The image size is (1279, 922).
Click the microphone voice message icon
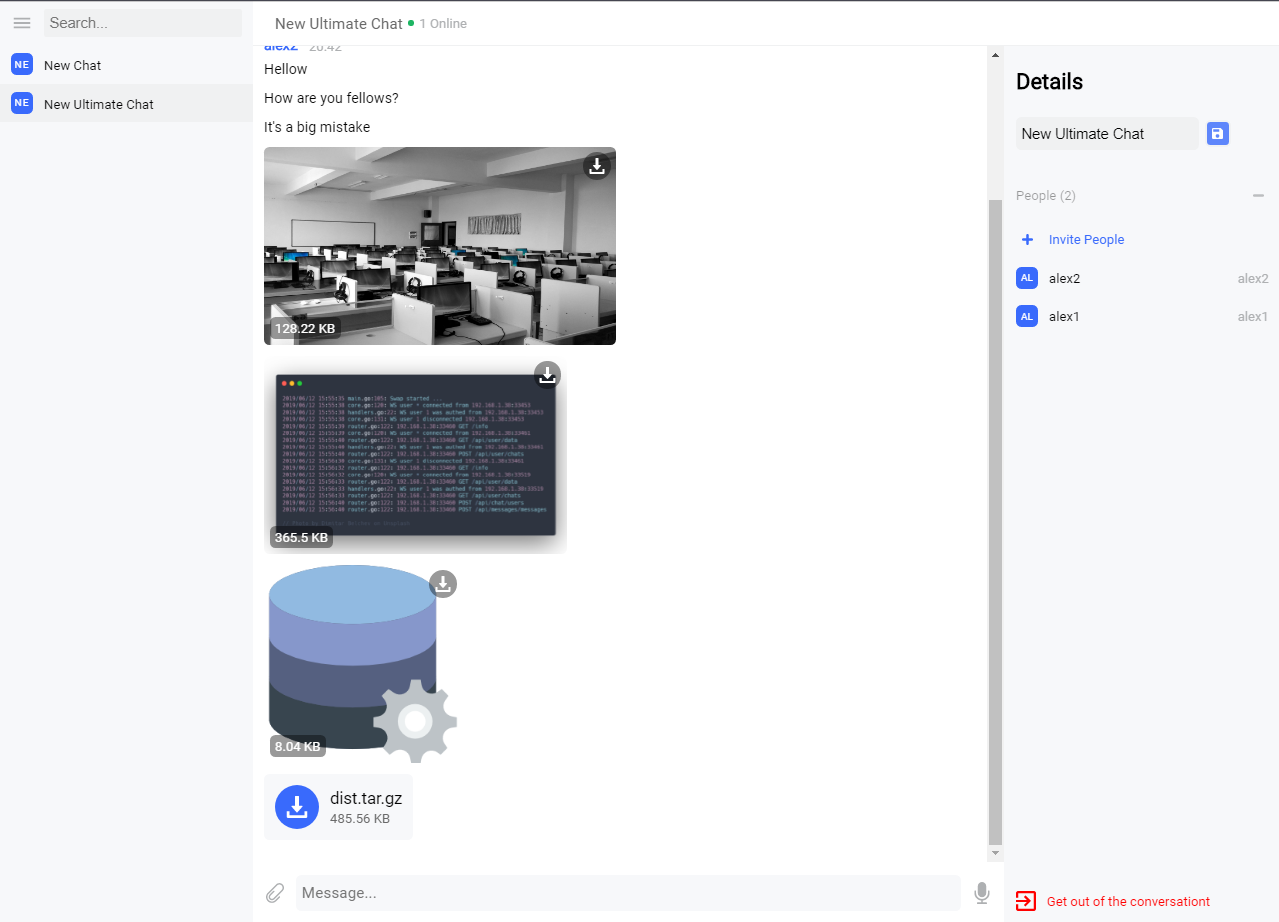click(982, 893)
